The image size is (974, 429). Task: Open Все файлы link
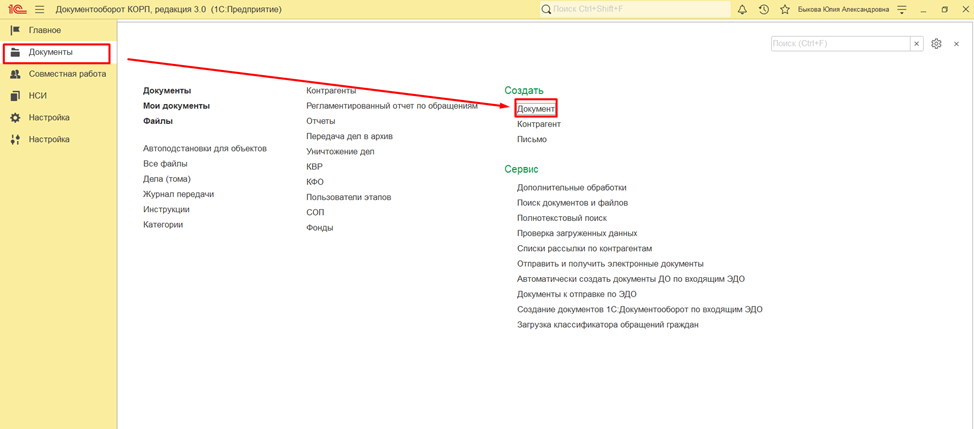click(x=165, y=164)
